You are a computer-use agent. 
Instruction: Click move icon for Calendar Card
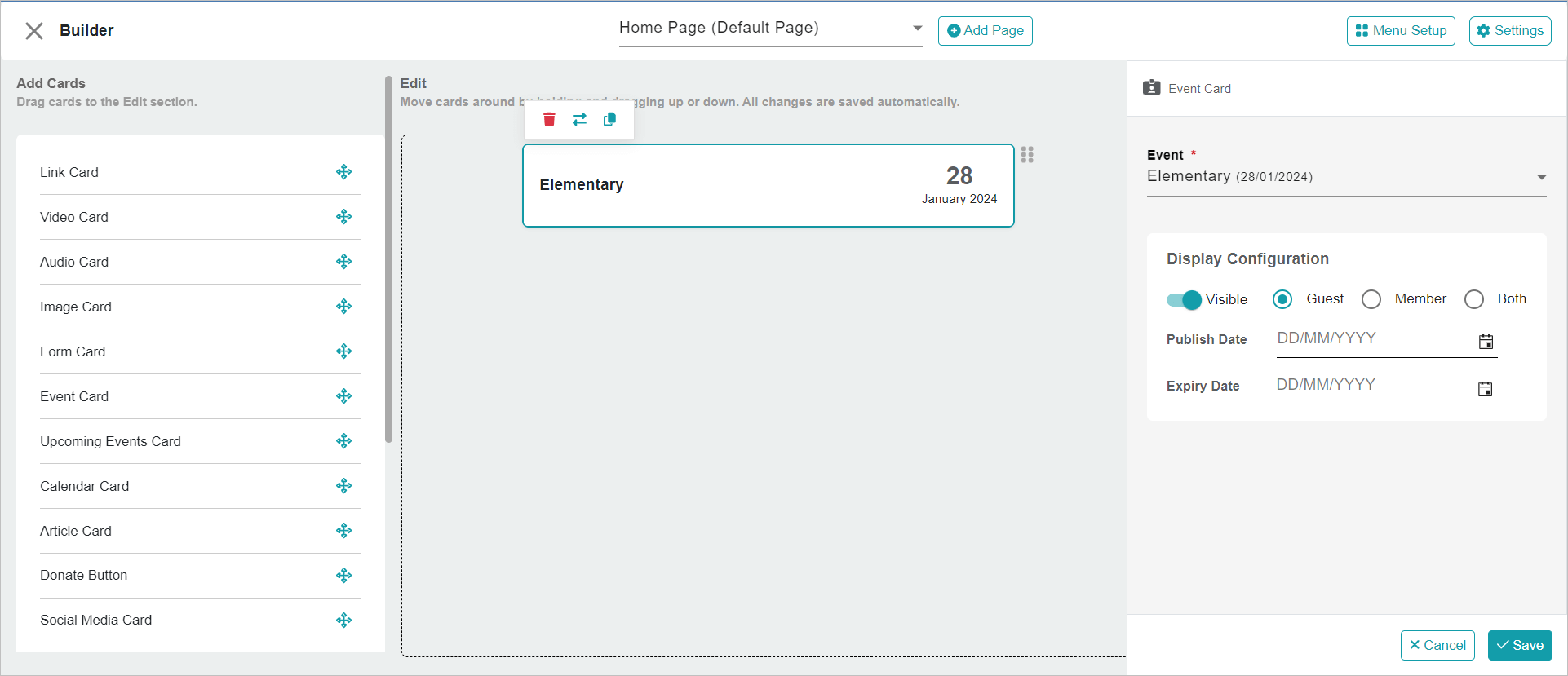pos(344,486)
